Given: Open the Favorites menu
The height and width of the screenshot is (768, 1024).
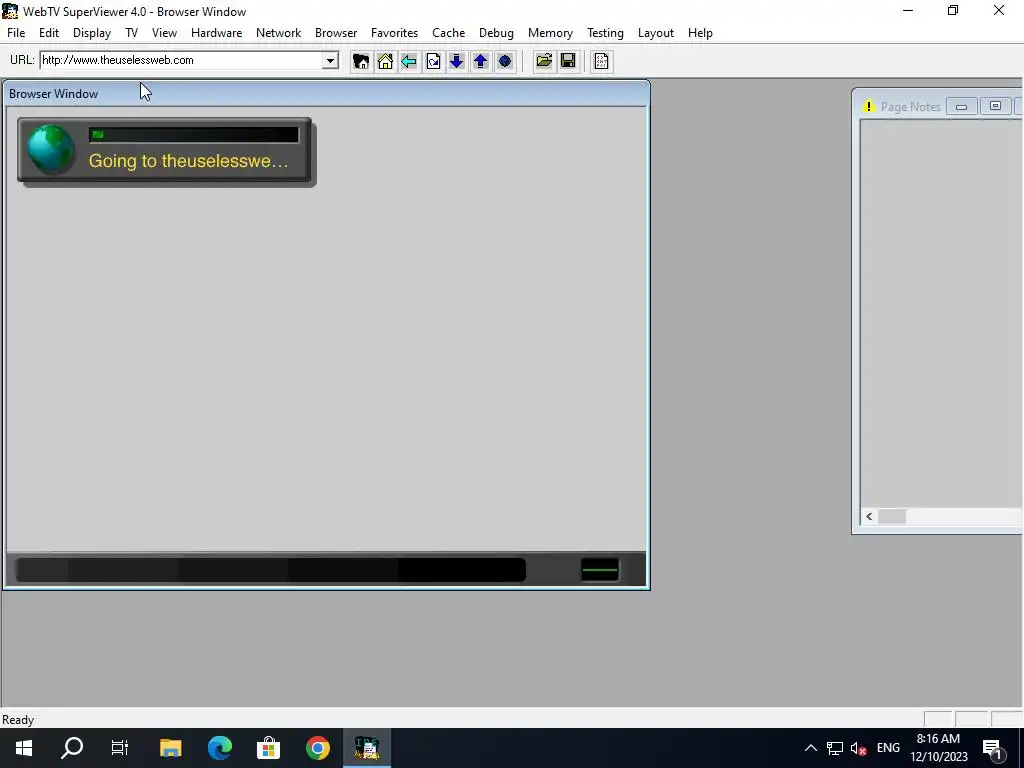Looking at the screenshot, I should pos(394,33).
